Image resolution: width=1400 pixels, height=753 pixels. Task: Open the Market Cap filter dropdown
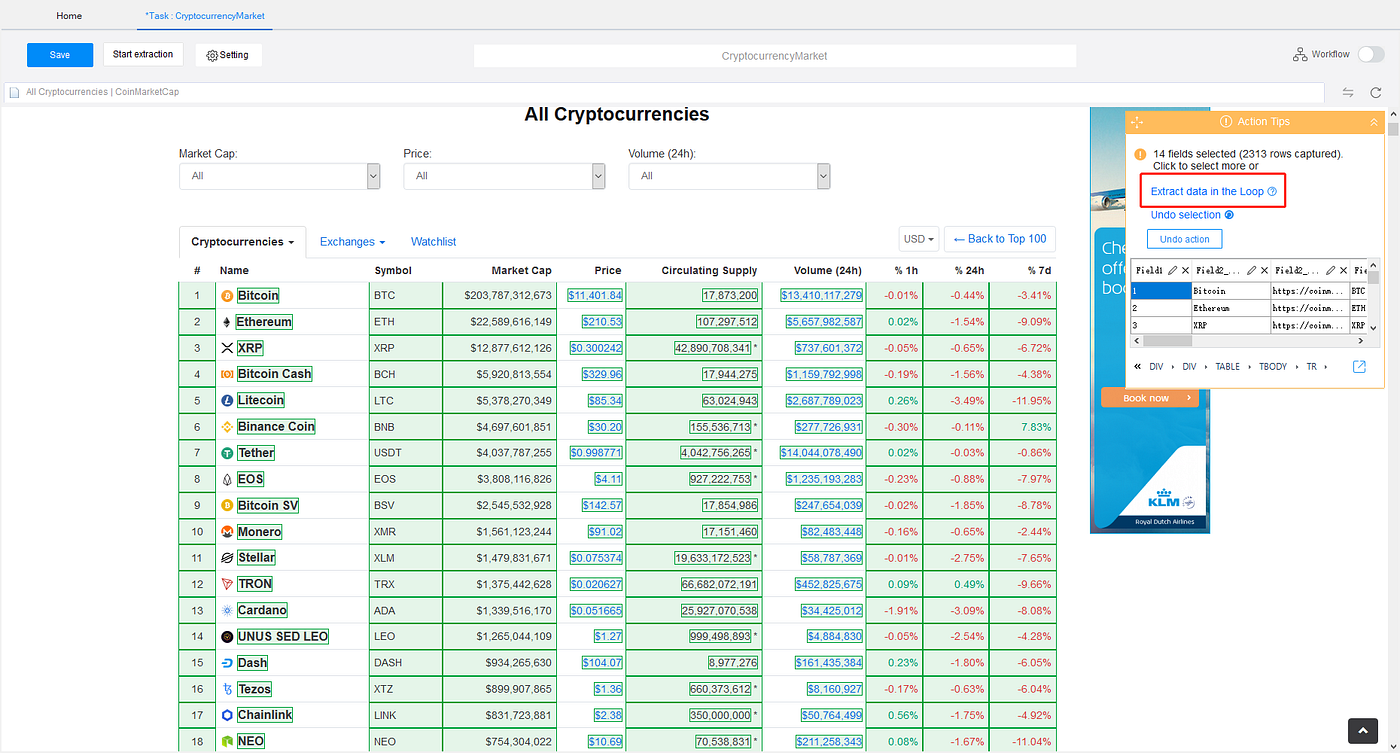tap(280, 176)
